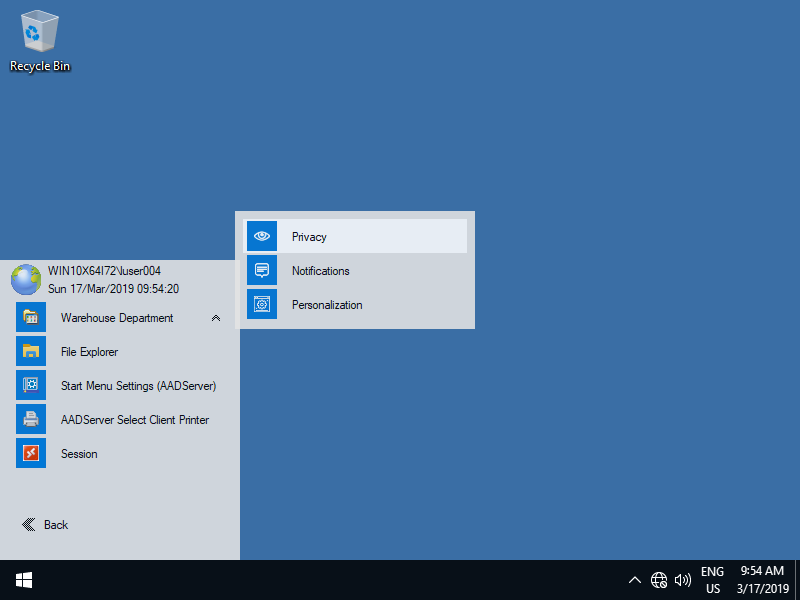This screenshot has width=800, height=600.
Task: Go Back in the start menu
Action: [45, 525]
